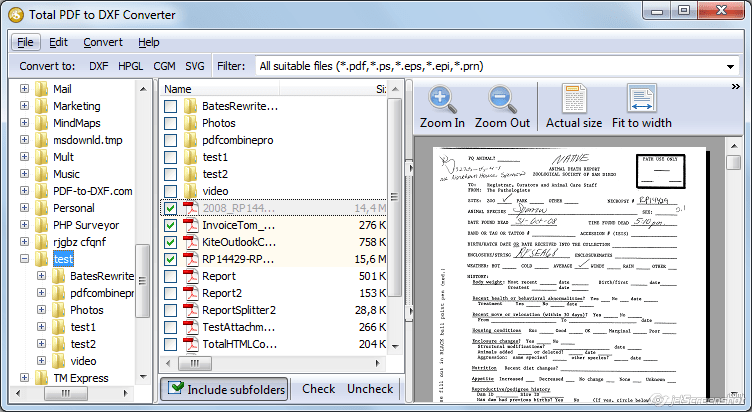The image size is (752, 412).
Task: Select the video folder in tree
Action: tap(83, 361)
